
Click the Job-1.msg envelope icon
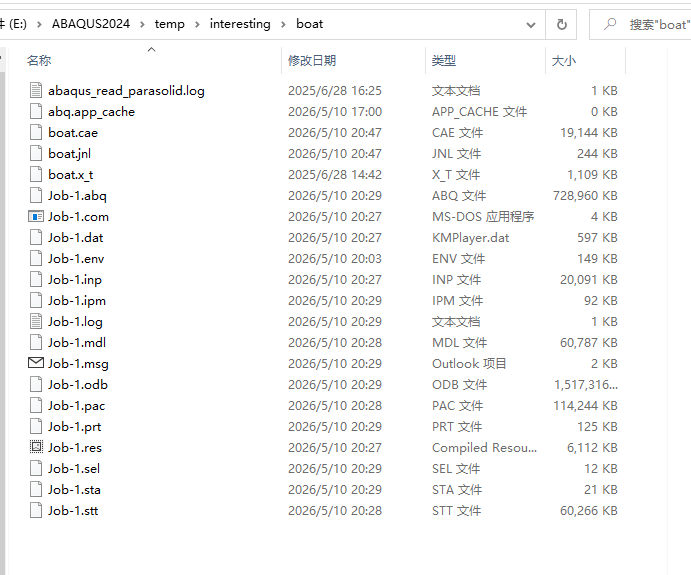coord(36,363)
